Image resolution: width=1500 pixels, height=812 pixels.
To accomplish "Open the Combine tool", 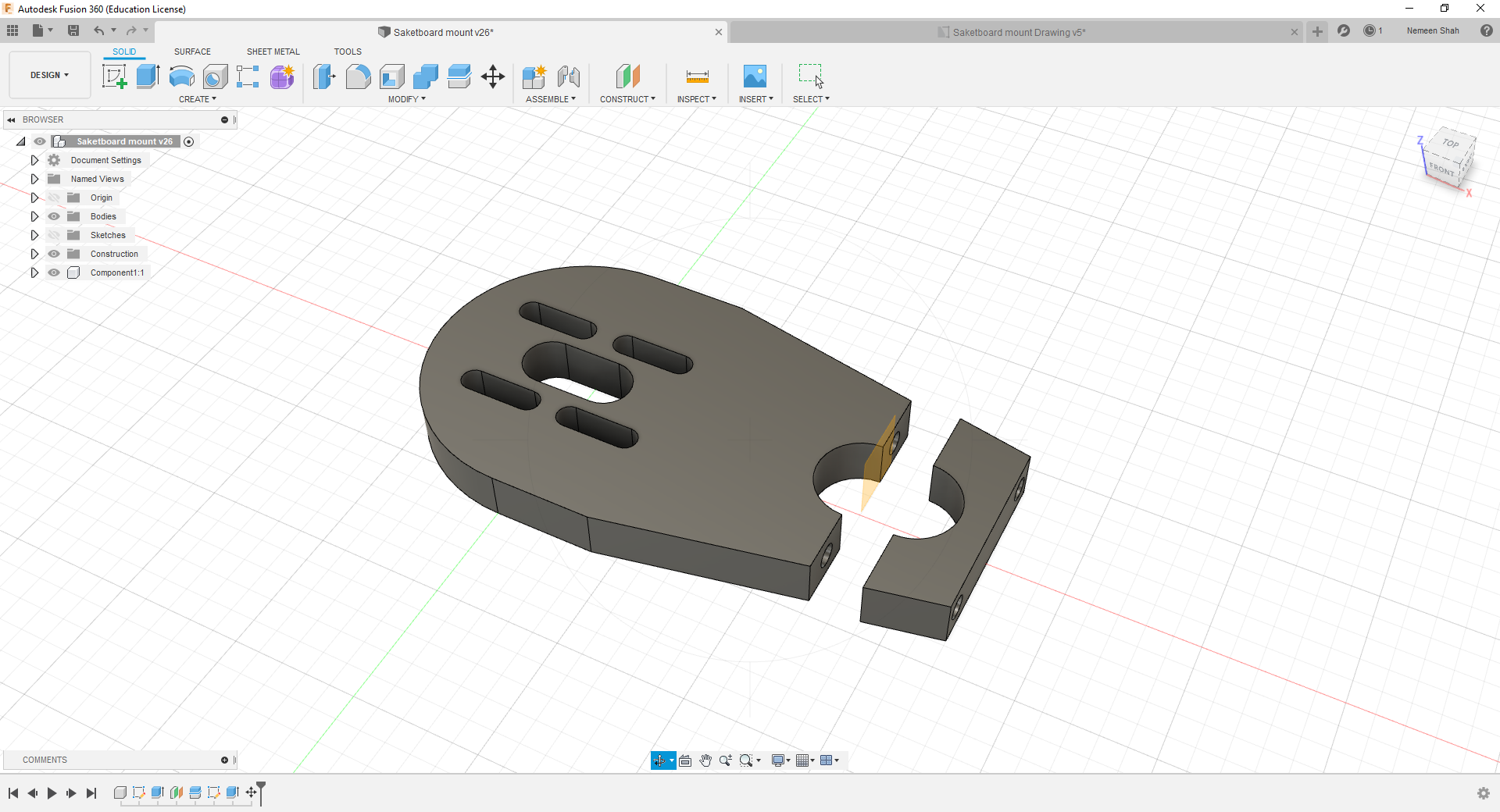I will click(426, 77).
